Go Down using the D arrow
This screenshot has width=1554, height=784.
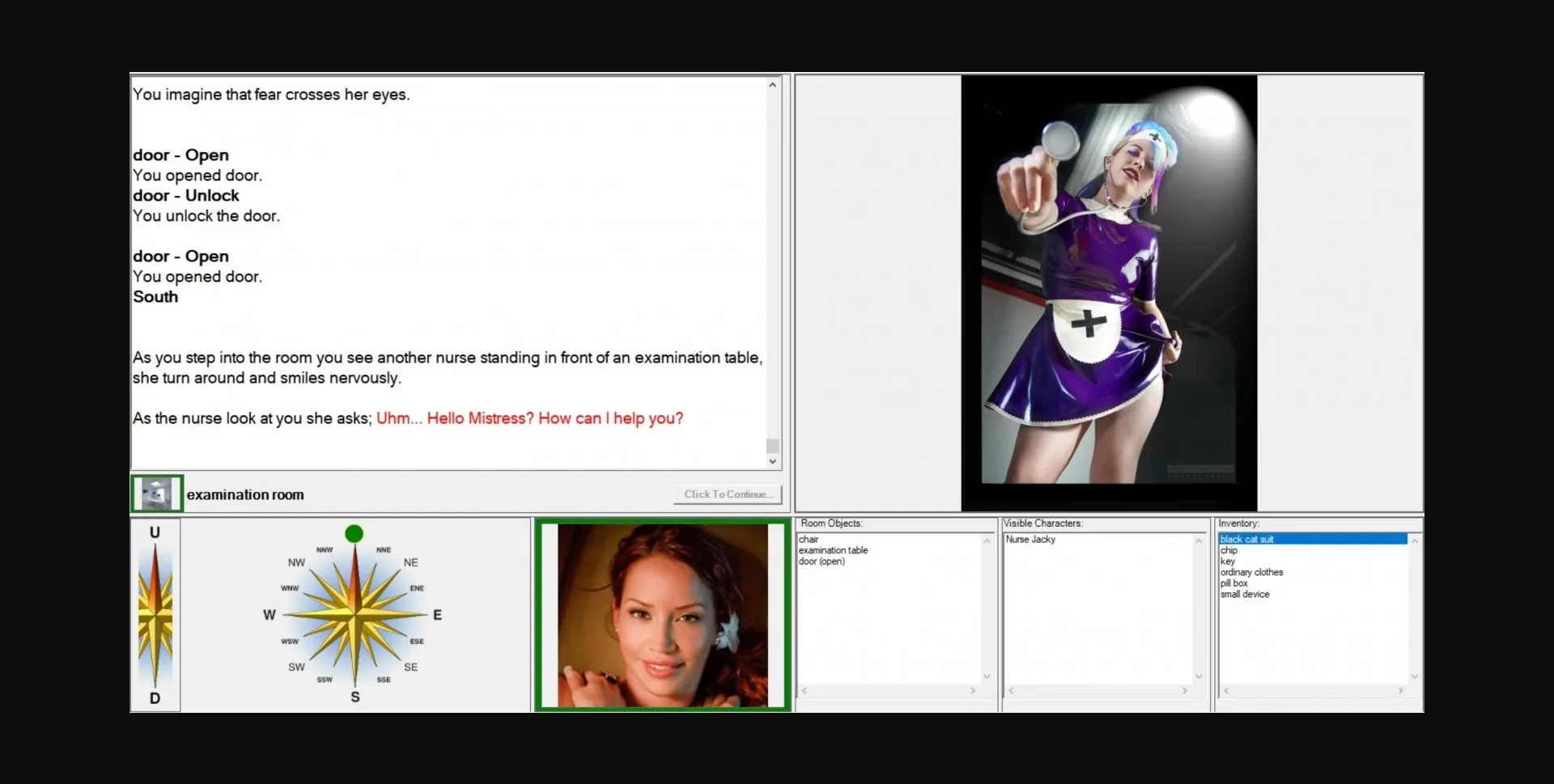tap(155, 697)
